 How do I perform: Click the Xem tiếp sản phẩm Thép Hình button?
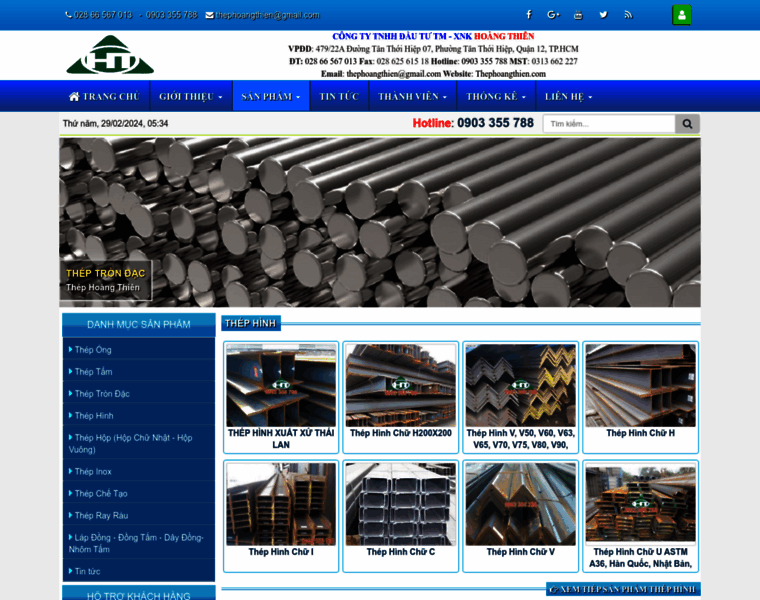(x=623, y=589)
